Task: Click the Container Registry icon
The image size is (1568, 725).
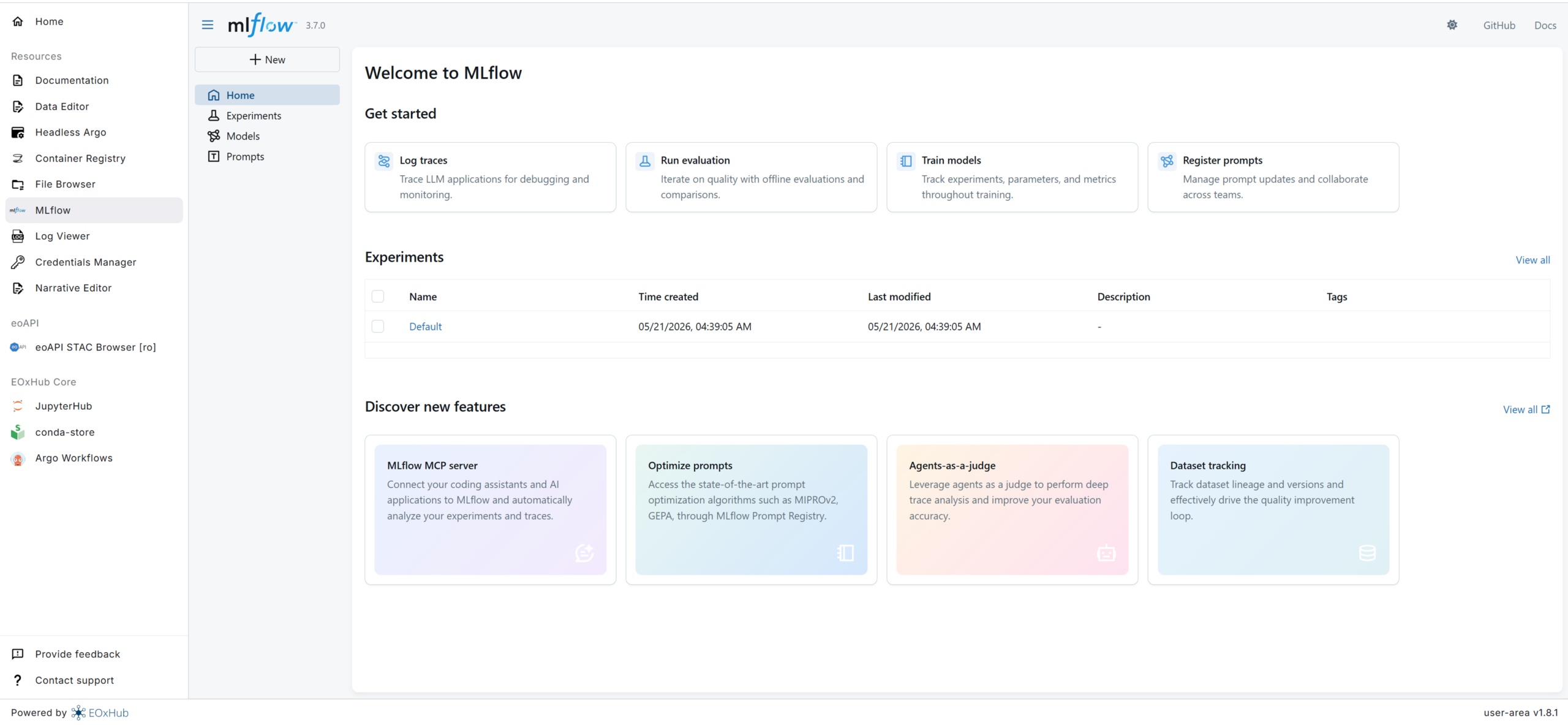Action: coord(18,158)
